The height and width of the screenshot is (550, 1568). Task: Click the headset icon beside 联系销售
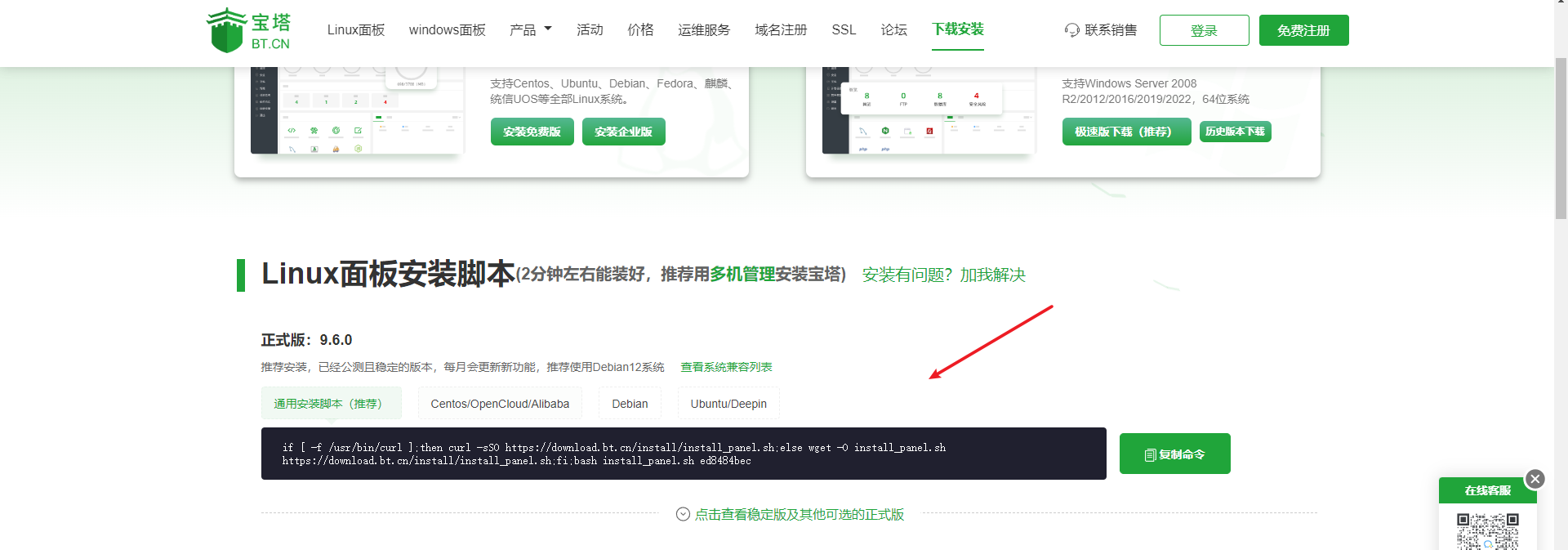[x=1072, y=30]
